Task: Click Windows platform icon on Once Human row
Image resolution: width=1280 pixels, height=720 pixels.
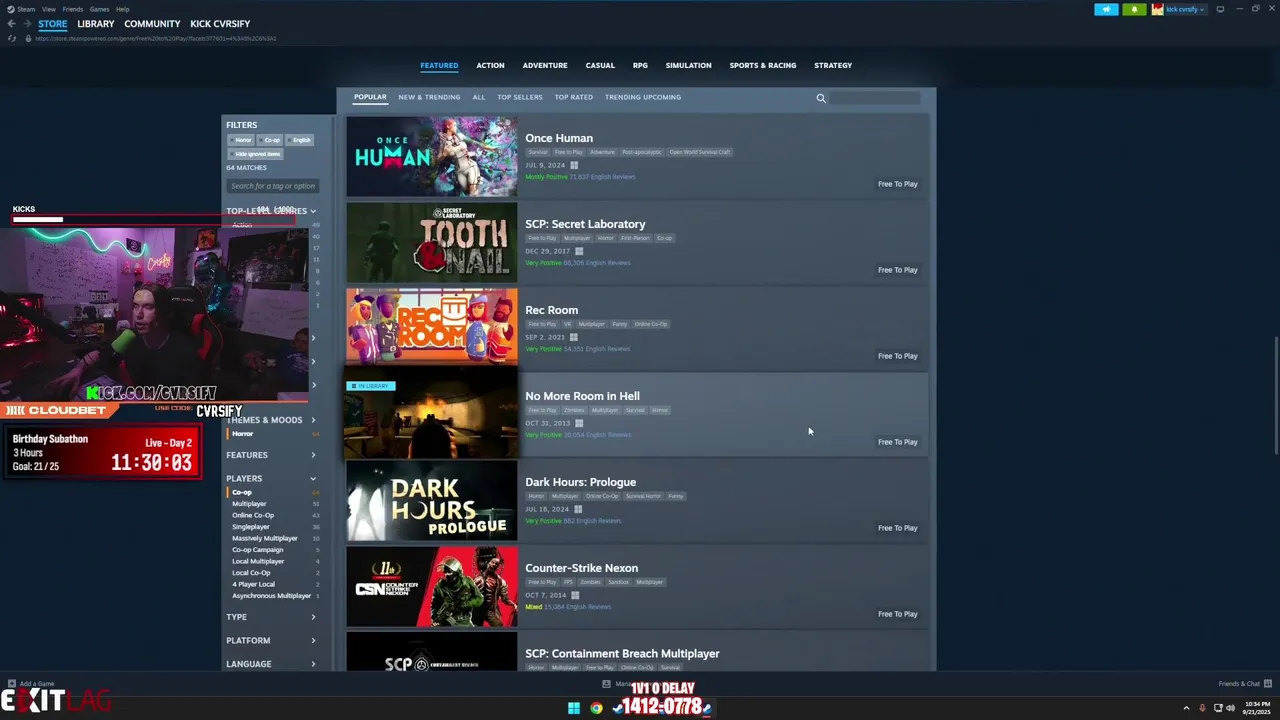Action: [x=574, y=165]
